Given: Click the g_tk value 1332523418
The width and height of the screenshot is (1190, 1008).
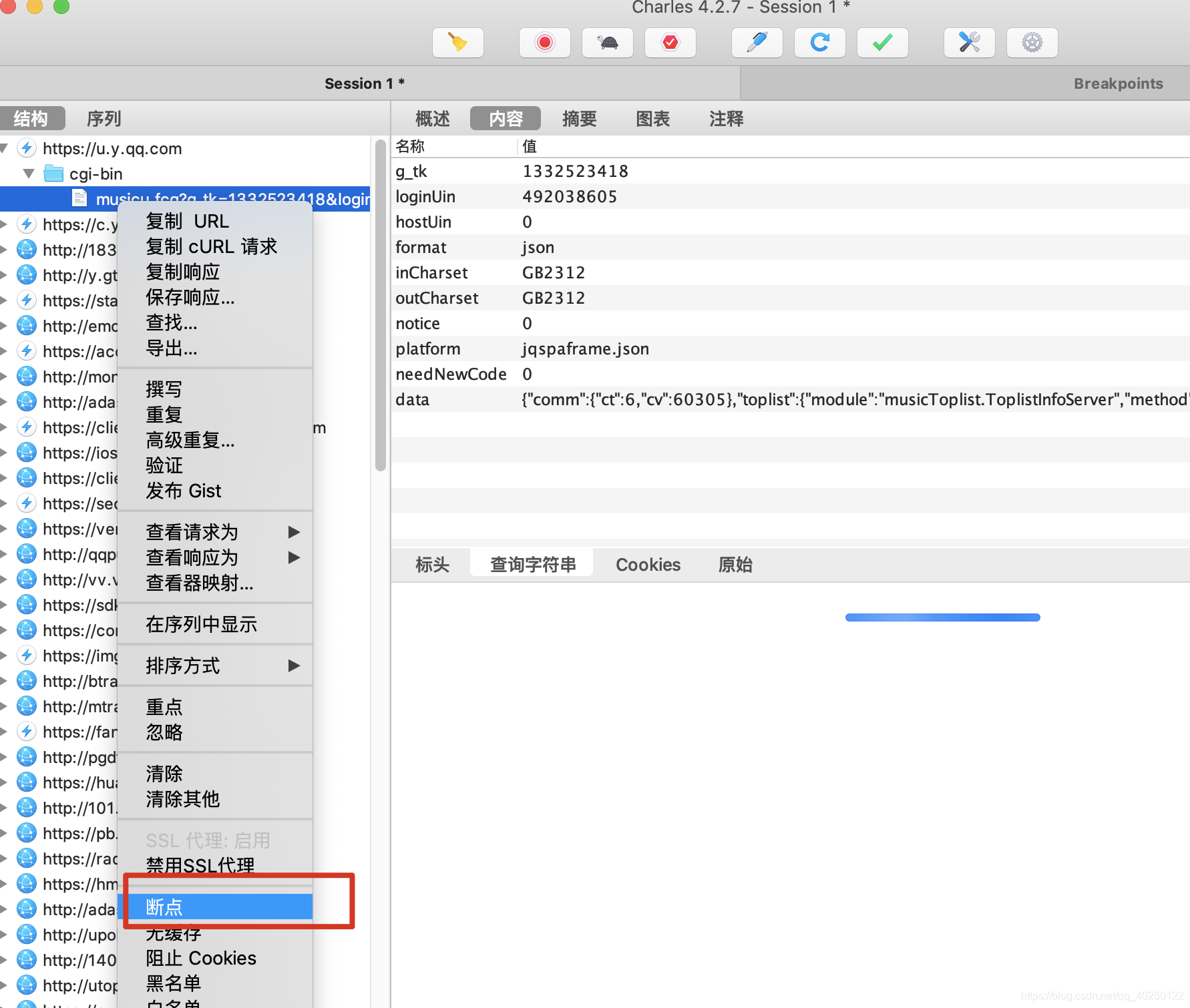Looking at the screenshot, I should pyautogui.click(x=575, y=172).
